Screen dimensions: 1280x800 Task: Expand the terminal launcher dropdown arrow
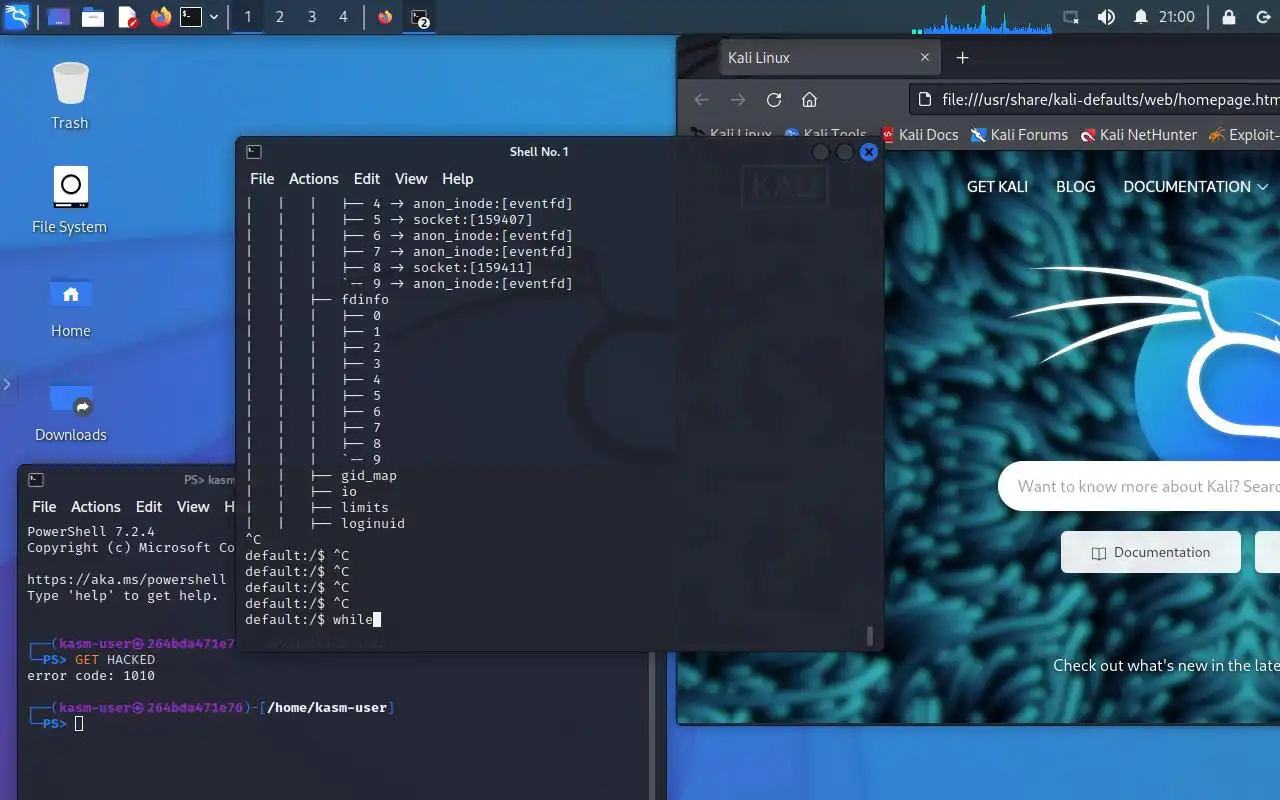click(x=214, y=17)
